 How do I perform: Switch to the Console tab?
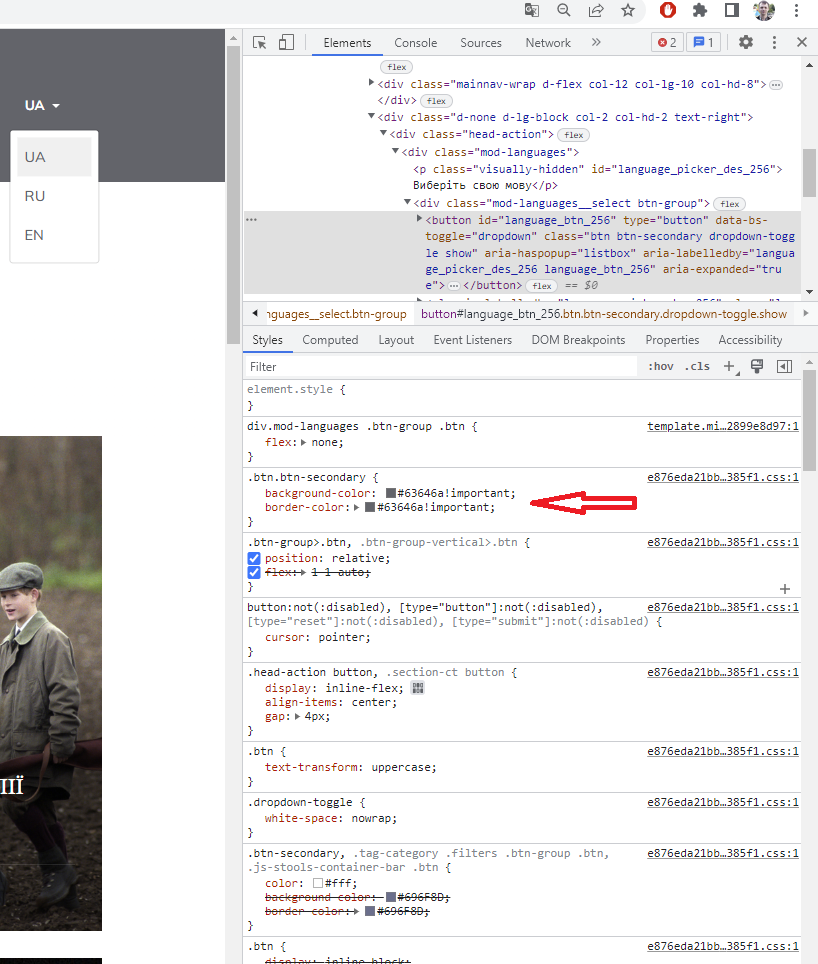click(x=415, y=43)
